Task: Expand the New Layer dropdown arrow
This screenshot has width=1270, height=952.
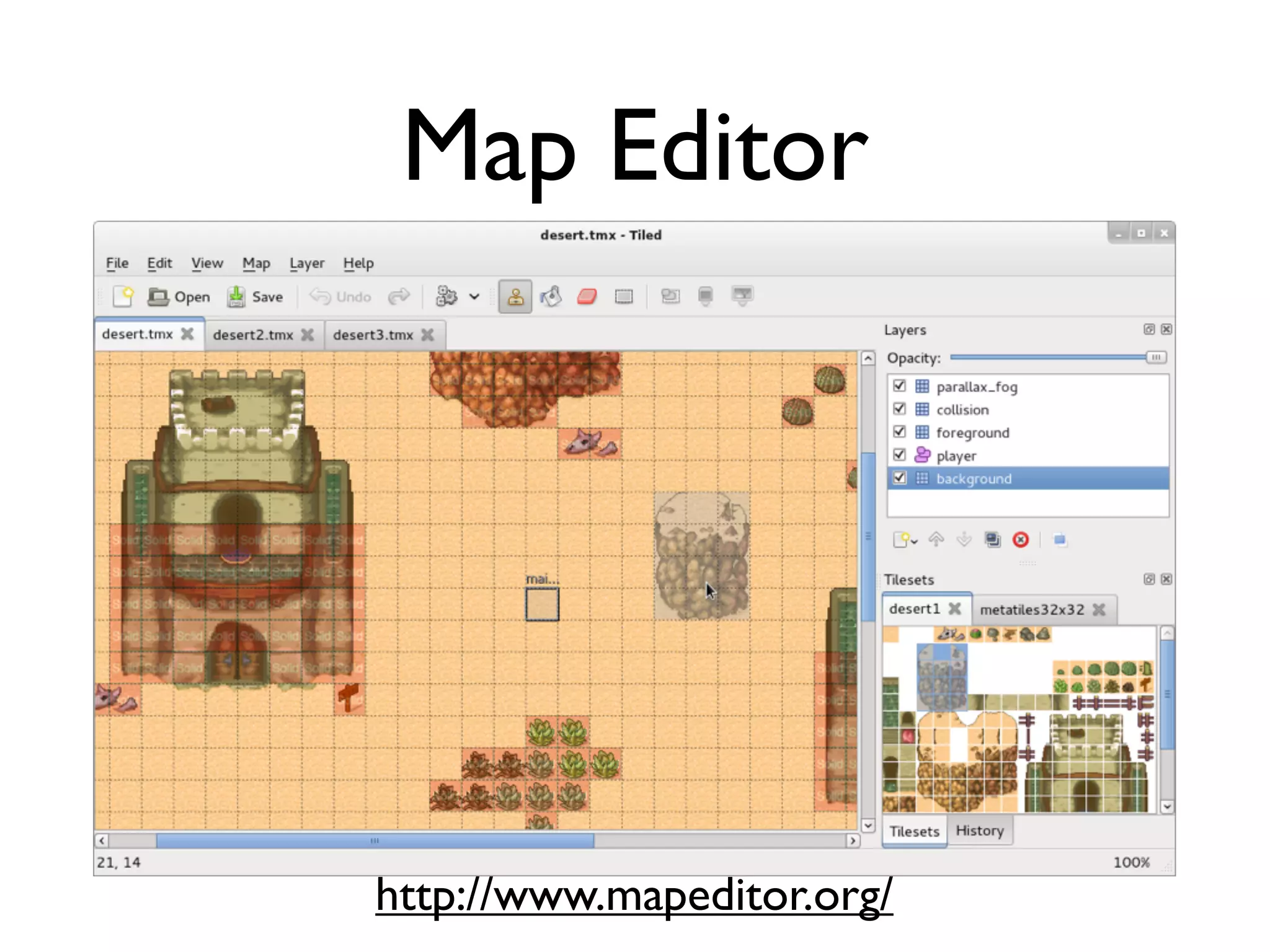Action: pos(915,542)
